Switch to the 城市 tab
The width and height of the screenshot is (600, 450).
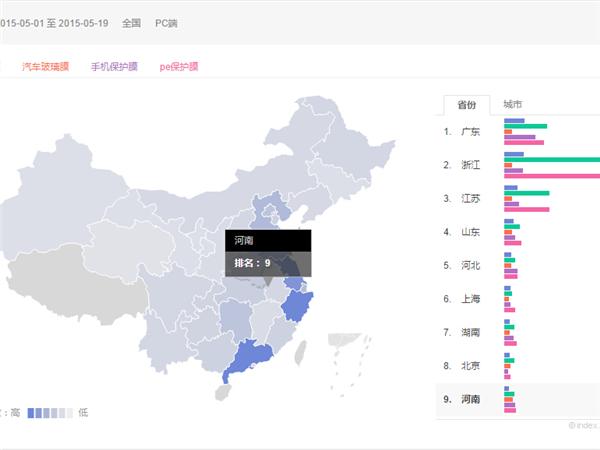point(512,105)
